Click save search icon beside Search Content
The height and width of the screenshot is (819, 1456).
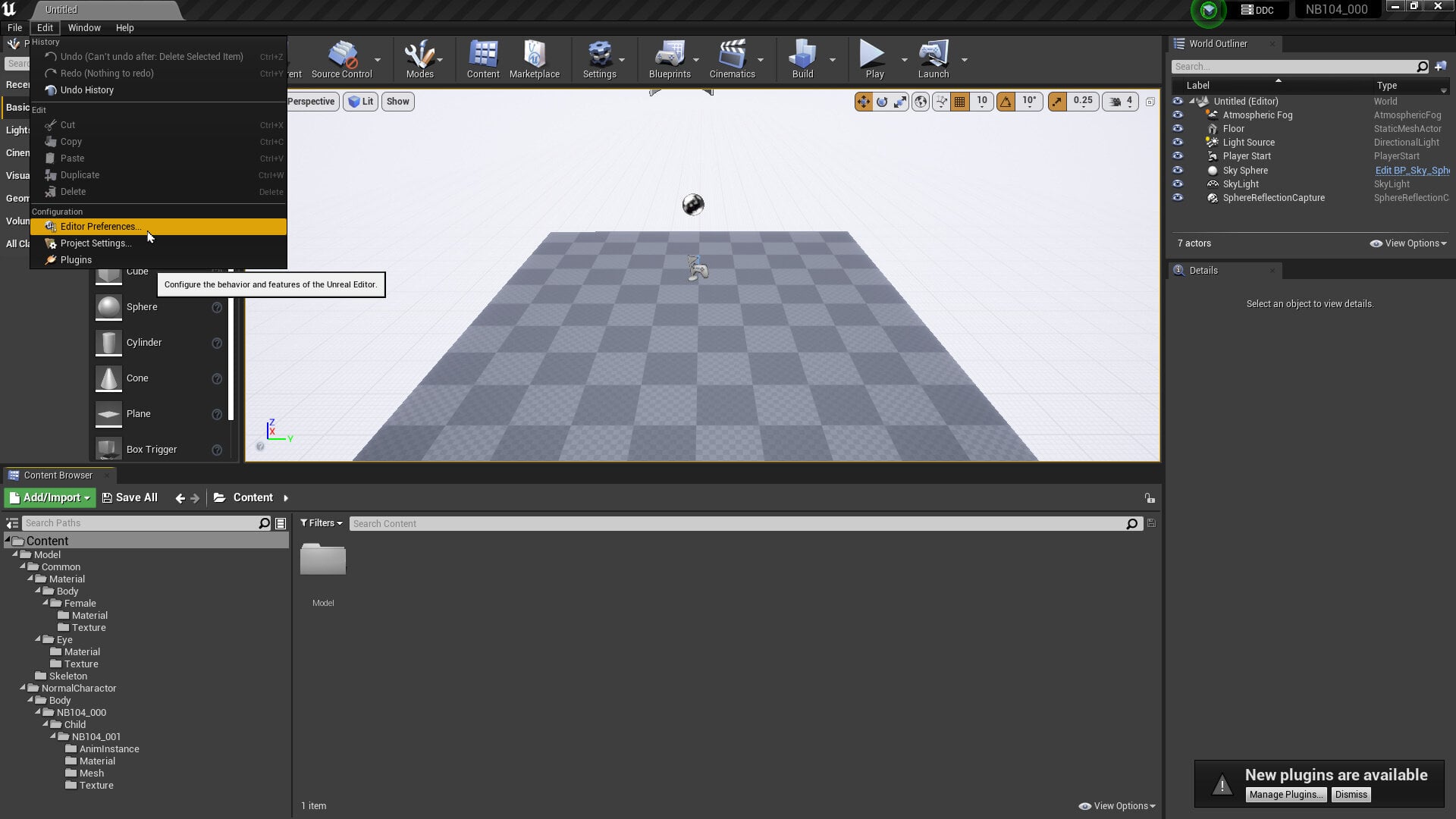click(x=1151, y=523)
